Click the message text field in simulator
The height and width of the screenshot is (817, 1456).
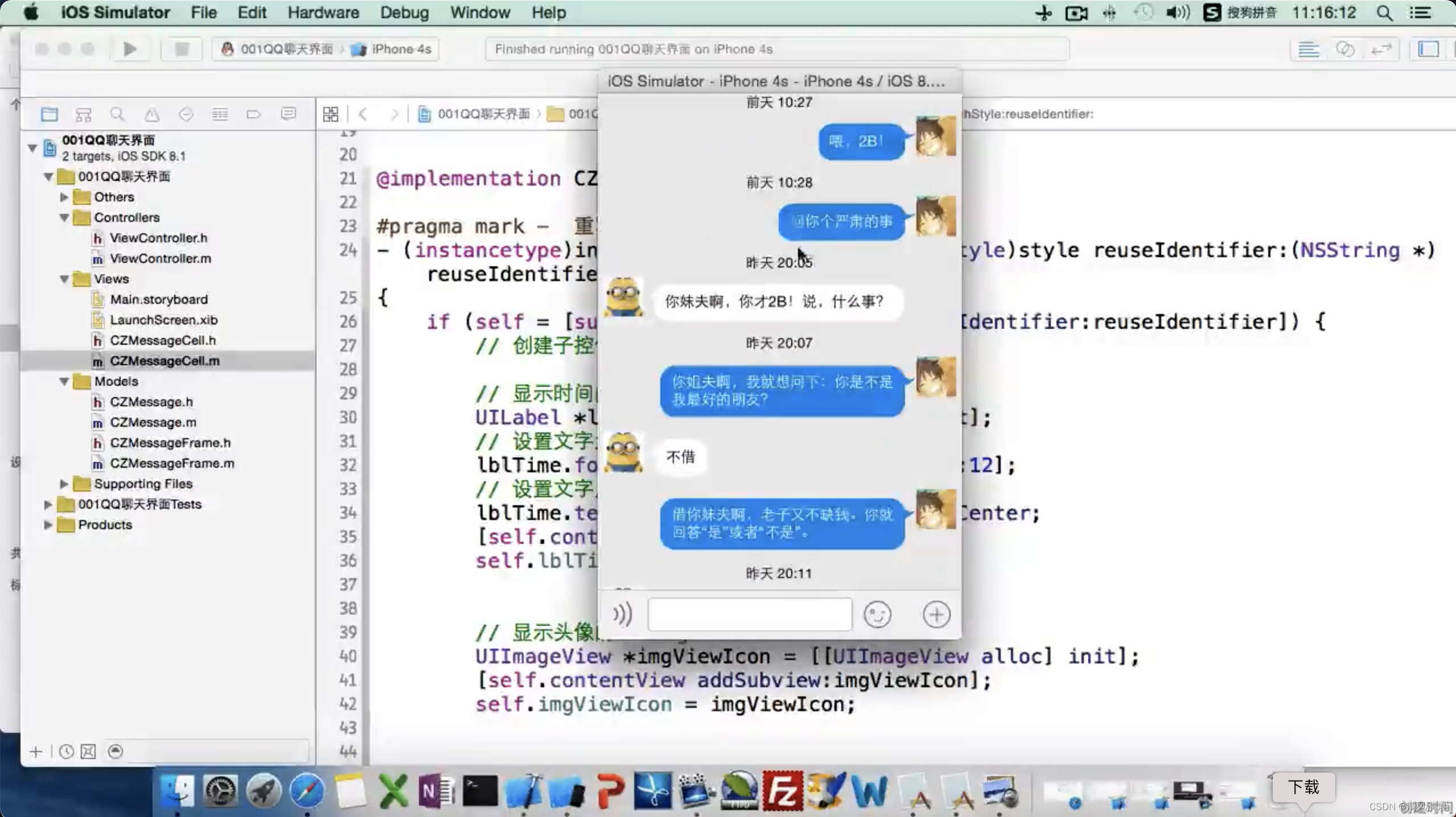[x=750, y=614]
